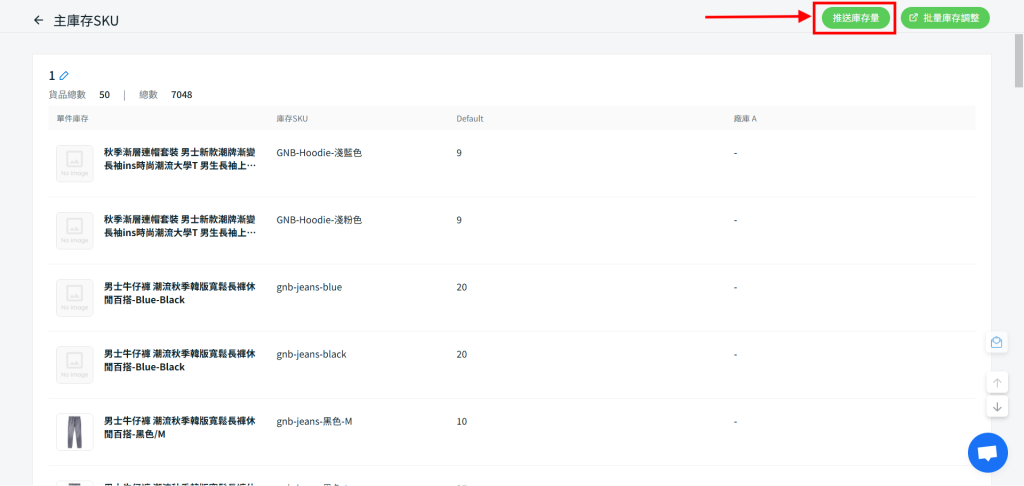Click the page vertical scrollbar thumb
The width and height of the screenshot is (1024, 486).
point(1018,59)
